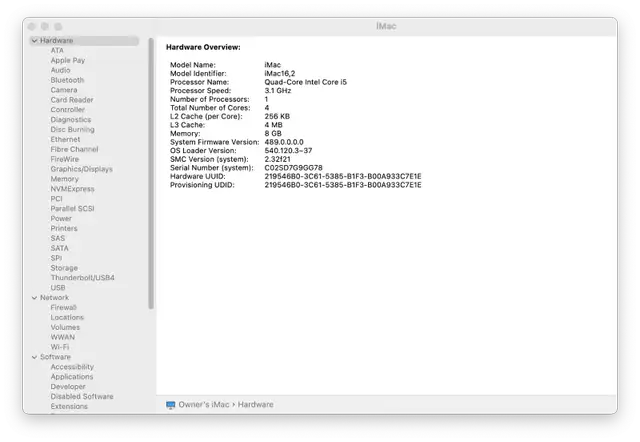Open Developer under Software

click(x=68, y=387)
